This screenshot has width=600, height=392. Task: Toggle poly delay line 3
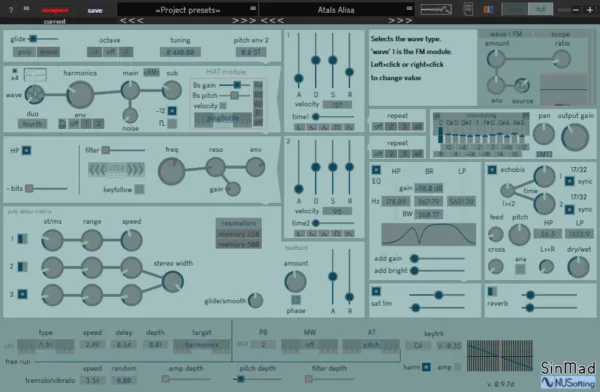[23, 294]
